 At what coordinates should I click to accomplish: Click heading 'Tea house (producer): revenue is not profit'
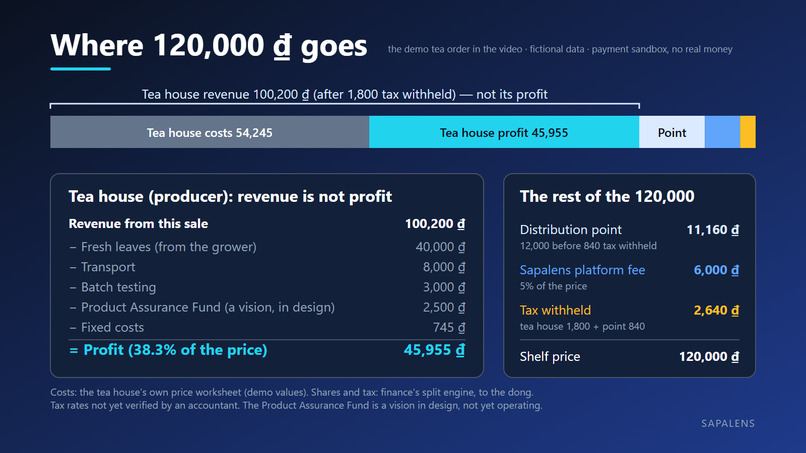230,196
